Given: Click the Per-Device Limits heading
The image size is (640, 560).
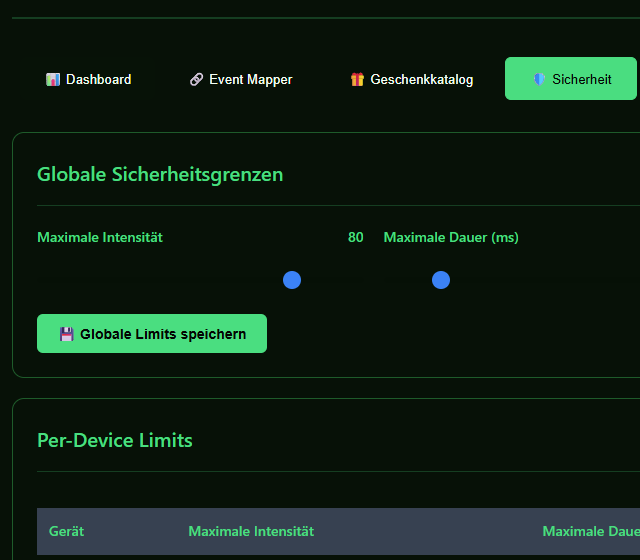Looking at the screenshot, I should tap(115, 440).
